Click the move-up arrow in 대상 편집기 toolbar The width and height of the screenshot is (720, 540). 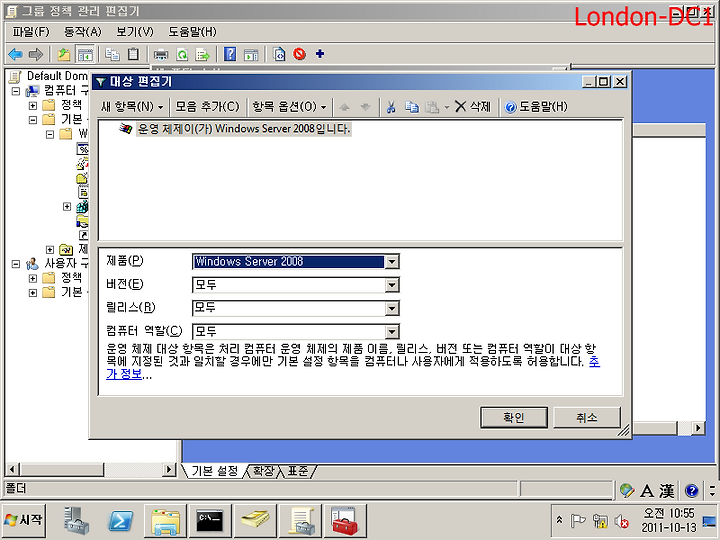(344, 107)
